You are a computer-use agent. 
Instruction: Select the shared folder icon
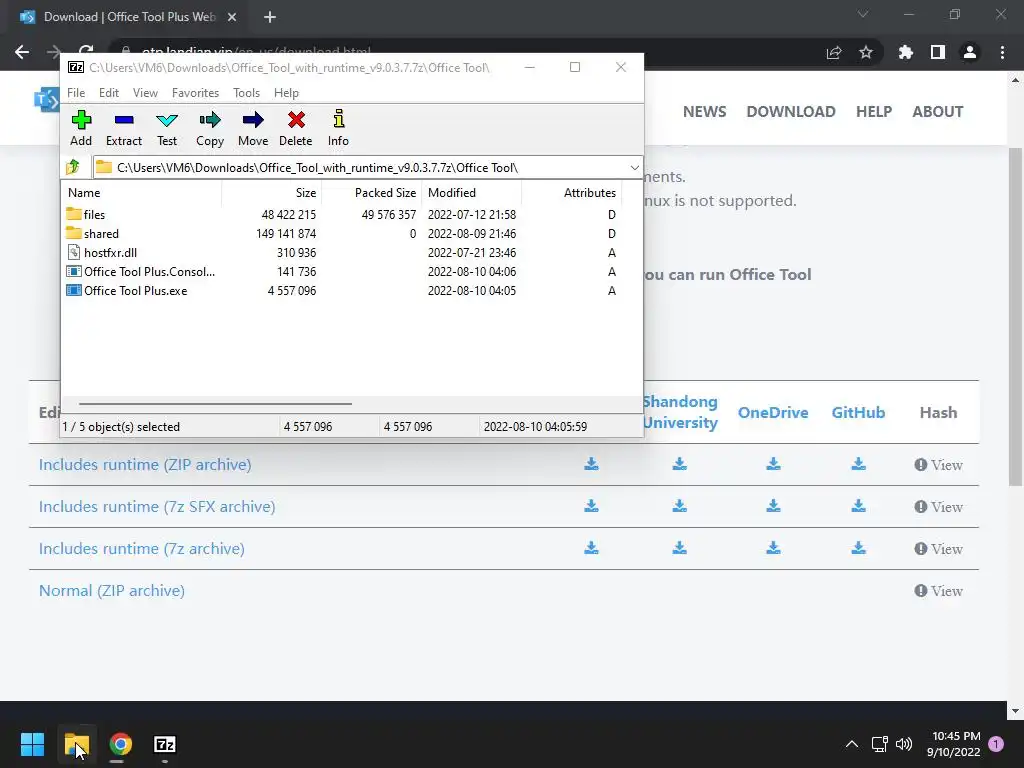tap(74, 233)
